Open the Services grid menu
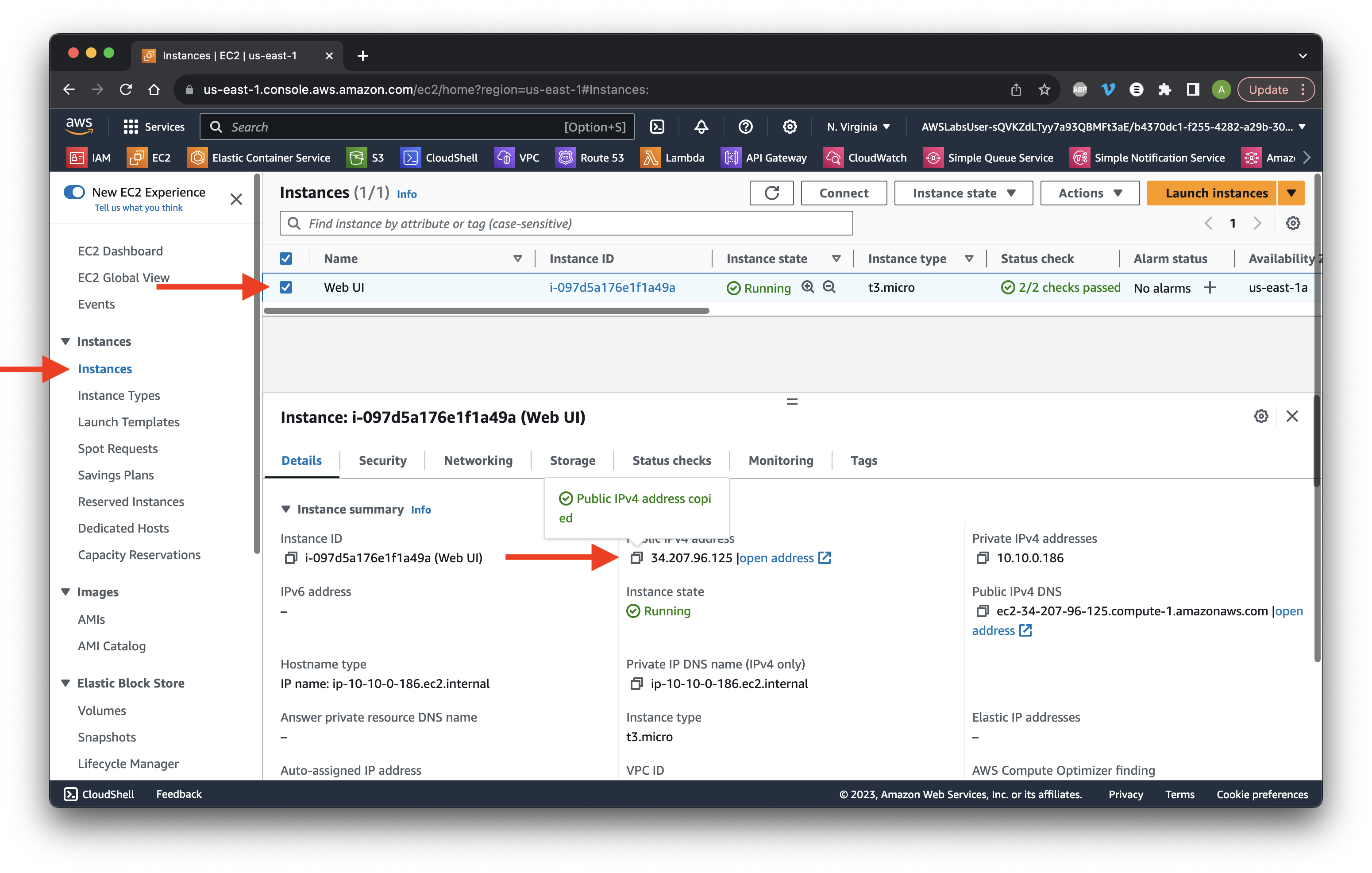The height and width of the screenshot is (873, 1372). pyautogui.click(x=154, y=127)
